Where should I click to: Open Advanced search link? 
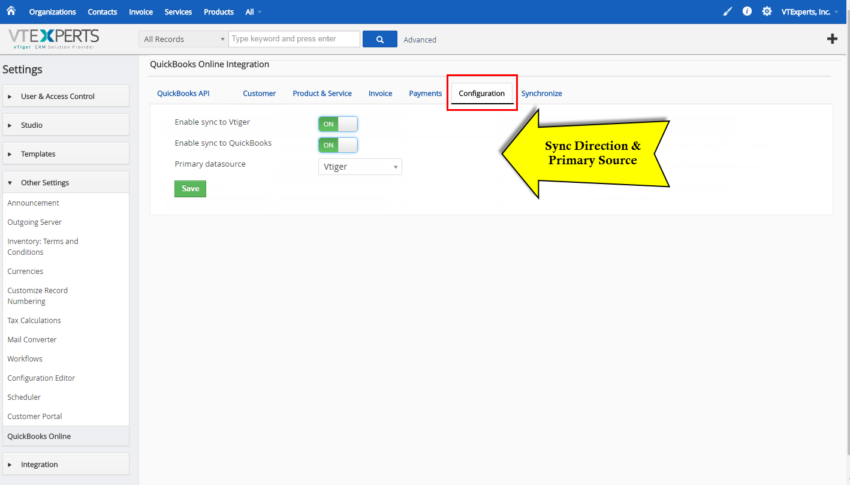coord(420,40)
